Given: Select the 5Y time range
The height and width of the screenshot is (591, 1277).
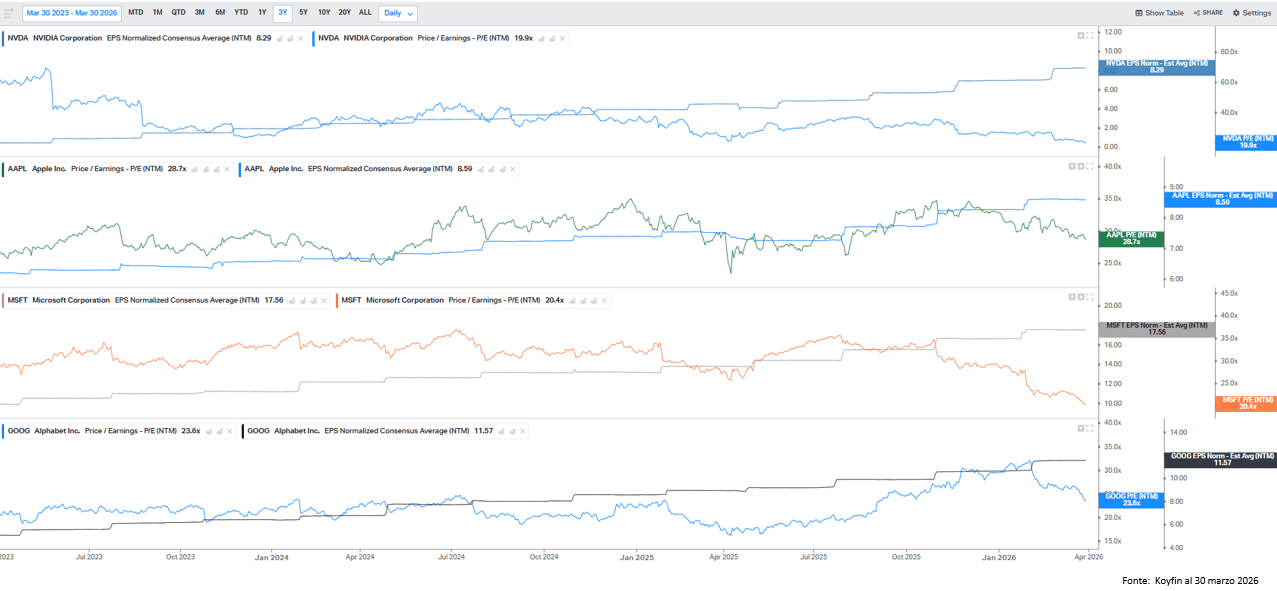Looking at the screenshot, I should (303, 13).
